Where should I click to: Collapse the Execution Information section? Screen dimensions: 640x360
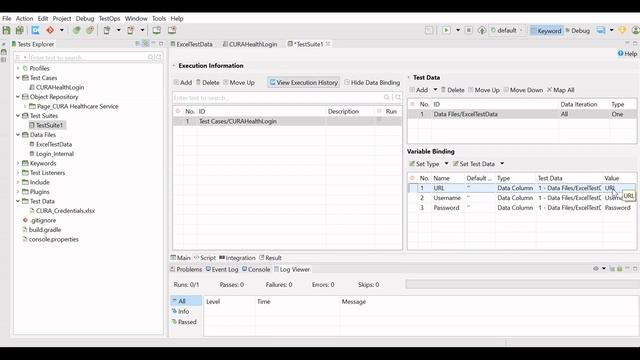coord(173,66)
